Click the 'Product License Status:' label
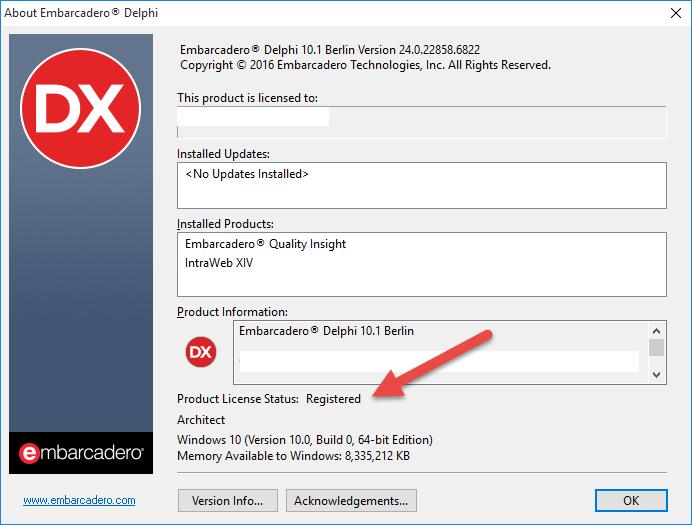692x525 pixels. 238,399
